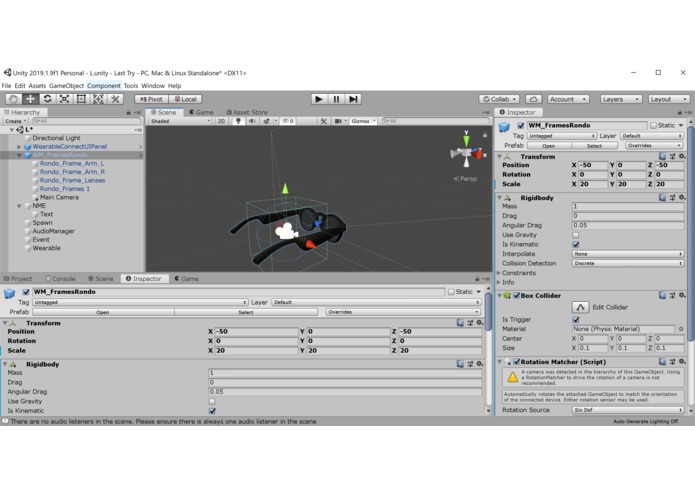Toggle Rotation Matcher script enabled checkbox
This screenshot has height=494, width=695.
pos(516,362)
